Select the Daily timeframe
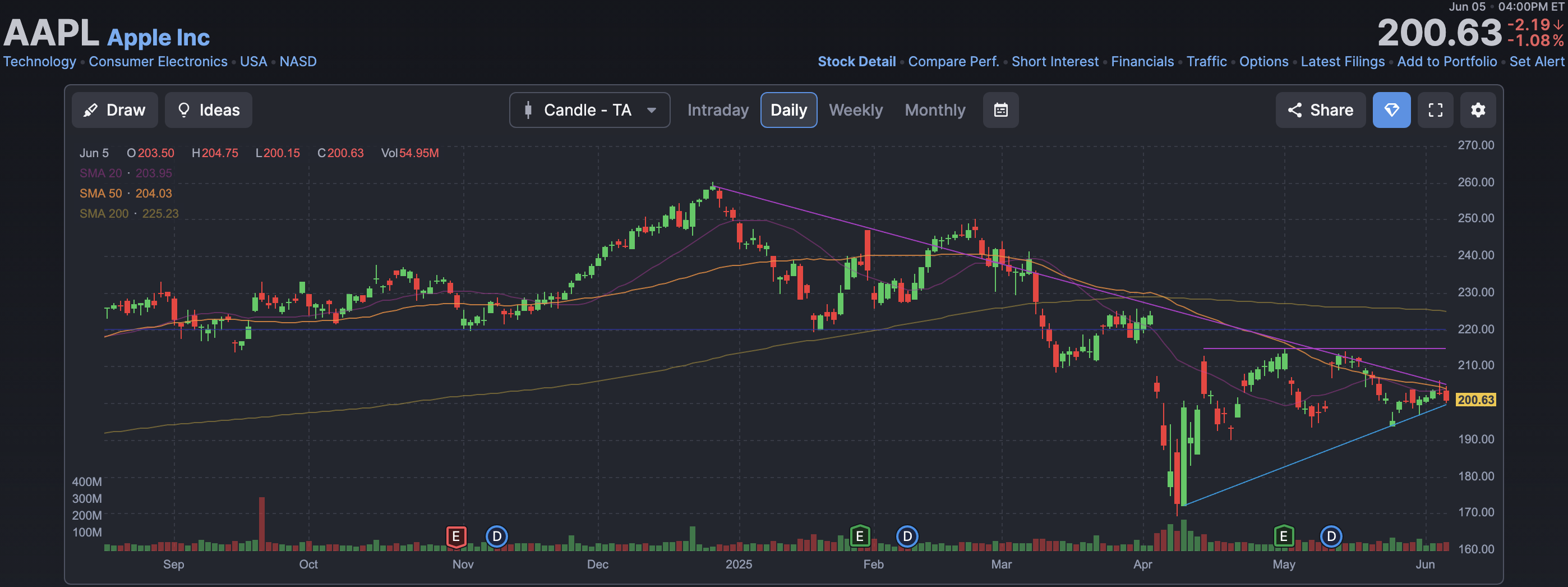The height and width of the screenshot is (587, 1568). point(788,110)
